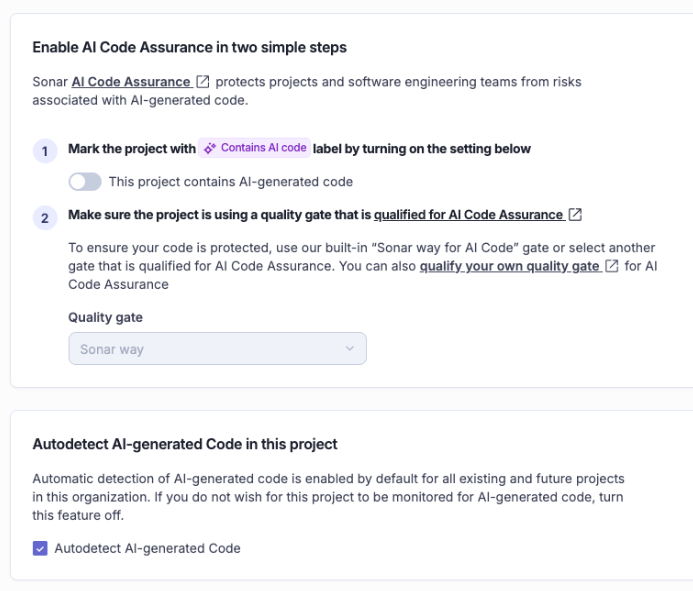
Task: Follow the 'qualify your own quality gate' link
Action: tap(509, 266)
